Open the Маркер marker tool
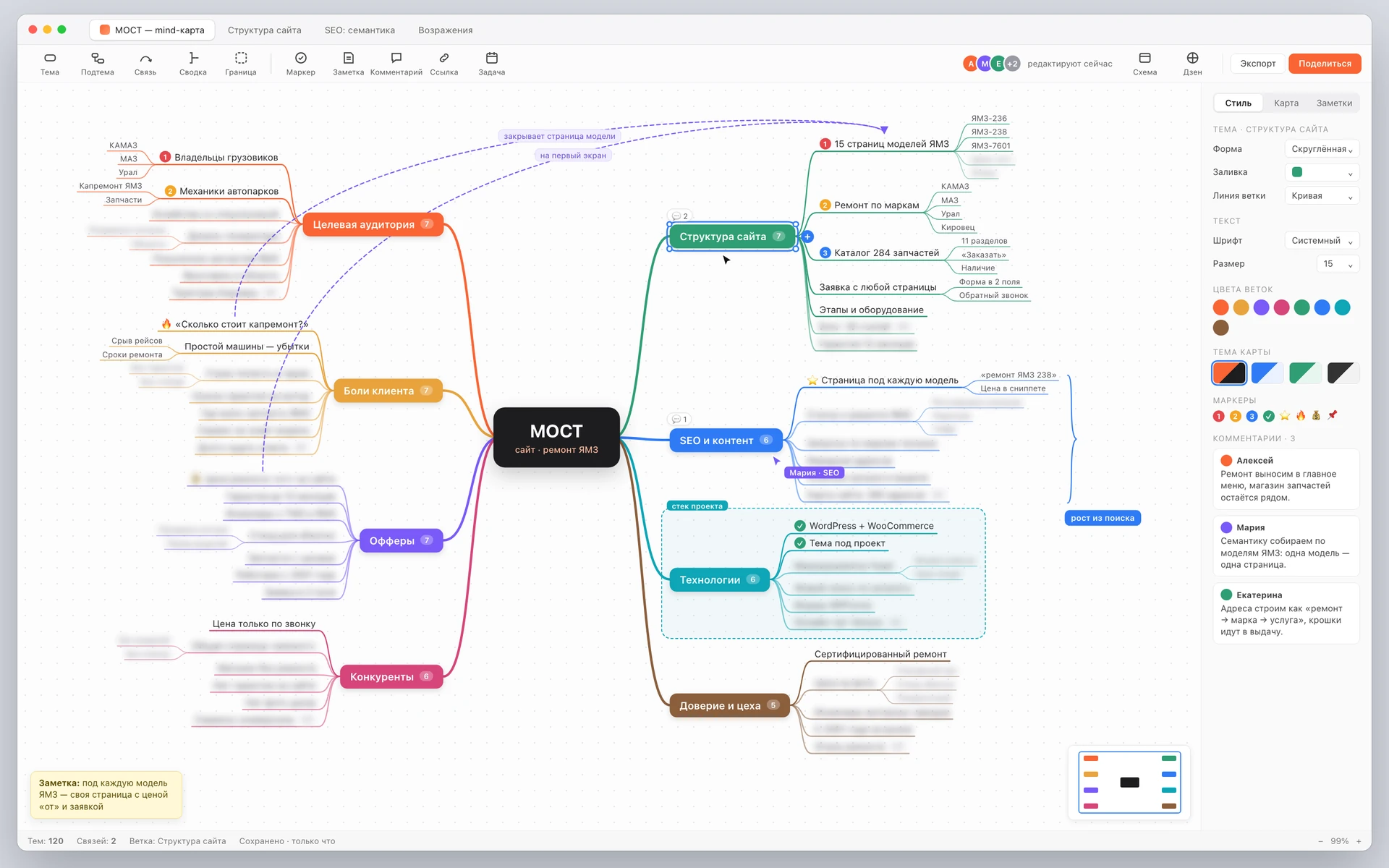Viewport: 1389px width, 868px height. tap(301, 64)
